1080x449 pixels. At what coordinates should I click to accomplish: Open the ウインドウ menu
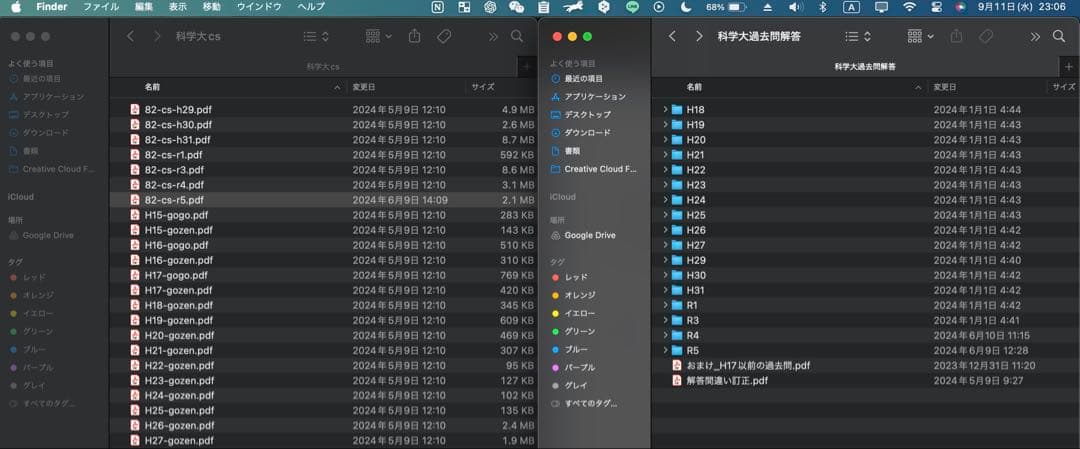(259, 7)
